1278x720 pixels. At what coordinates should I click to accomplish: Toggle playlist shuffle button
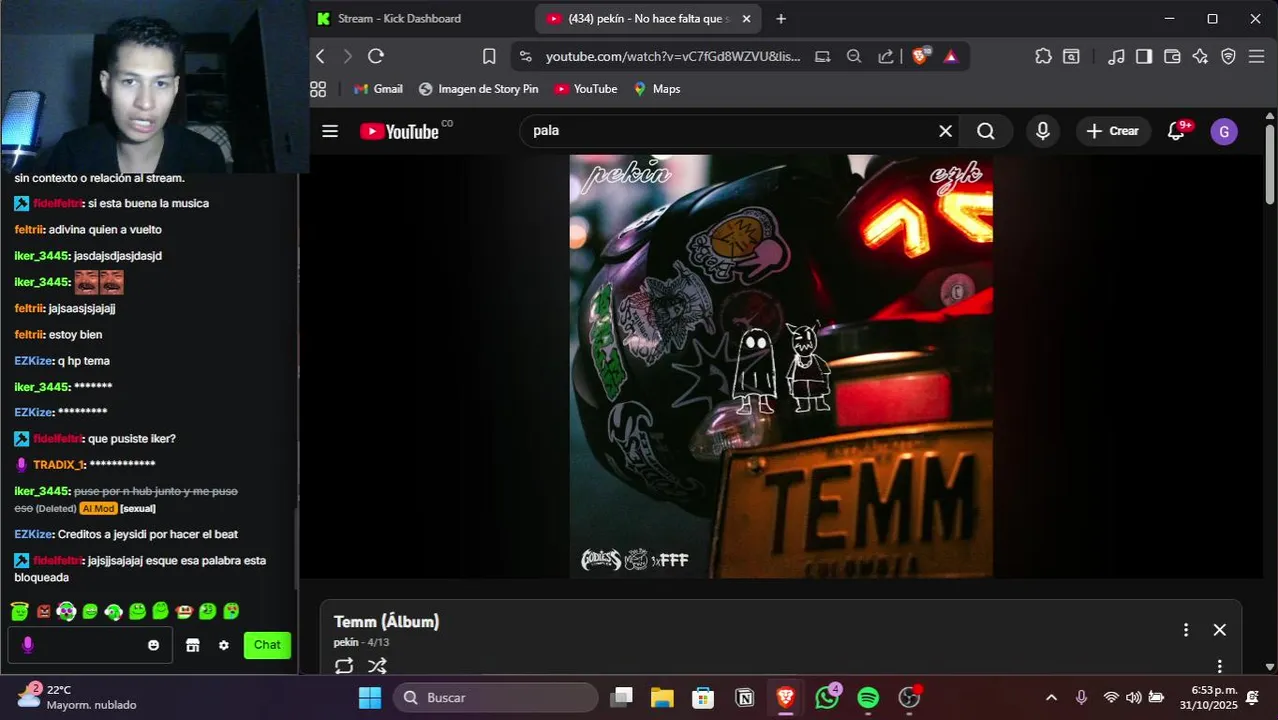[x=377, y=665]
